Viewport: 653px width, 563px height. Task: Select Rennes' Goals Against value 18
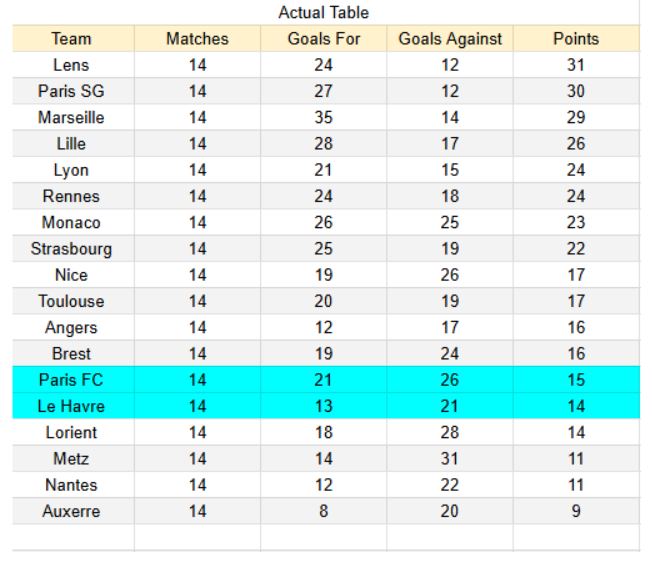450,196
